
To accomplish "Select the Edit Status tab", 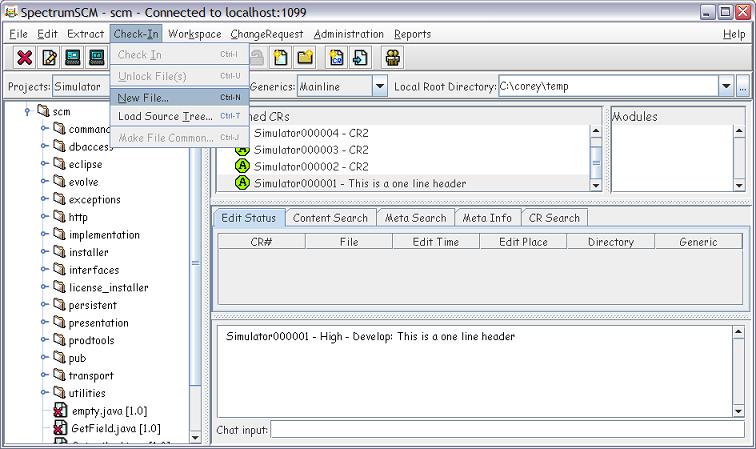I will [249, 218].
